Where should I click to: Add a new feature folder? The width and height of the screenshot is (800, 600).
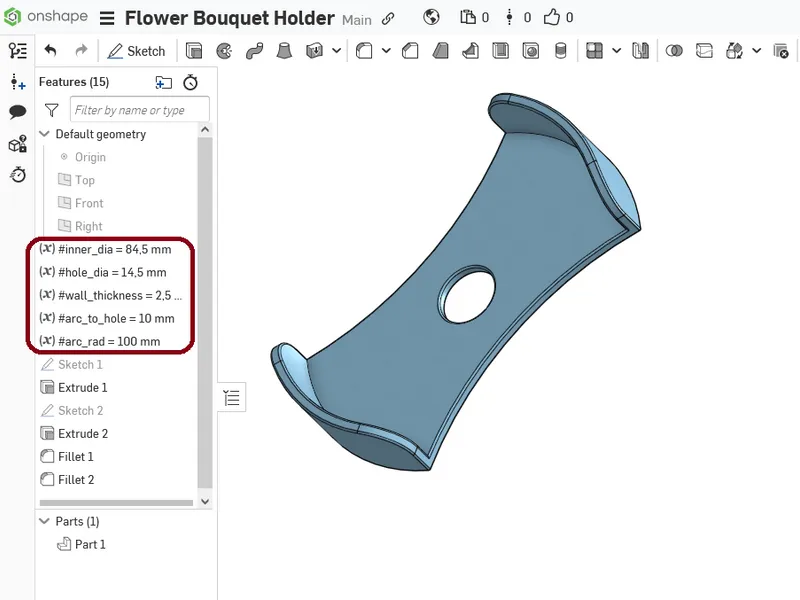point(163,82)
